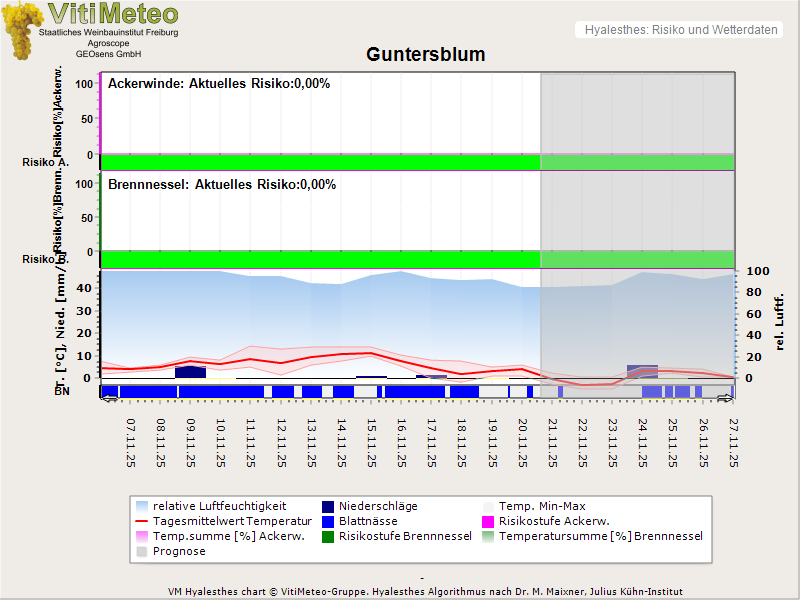The height and width of the screenshot is (600, 800).
Task: Click the Brennnessel: Aktuelles Risiko heading
Action: click(x=222, y=185)
